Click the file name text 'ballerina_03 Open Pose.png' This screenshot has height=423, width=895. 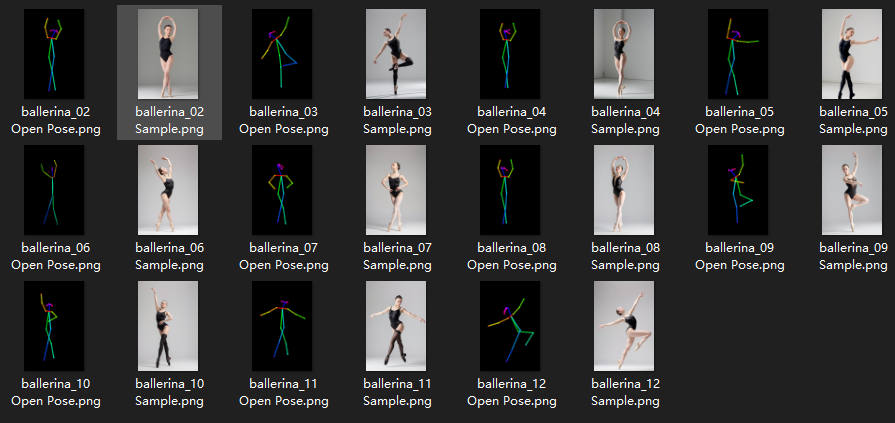(284, 120)
